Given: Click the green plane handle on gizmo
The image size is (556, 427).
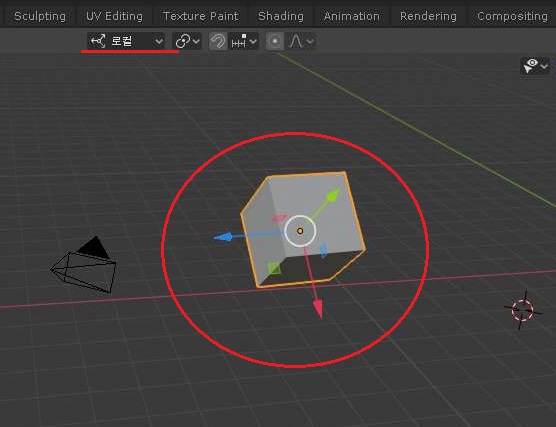Looking at the screenshot, I should pyautogui.click(x=274, y=268).
